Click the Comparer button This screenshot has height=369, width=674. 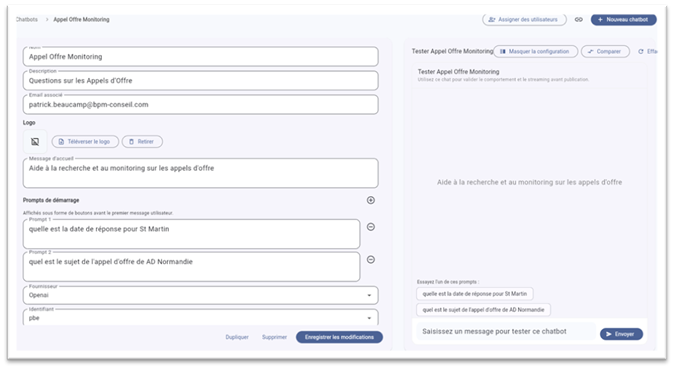[x=605, y=51]
